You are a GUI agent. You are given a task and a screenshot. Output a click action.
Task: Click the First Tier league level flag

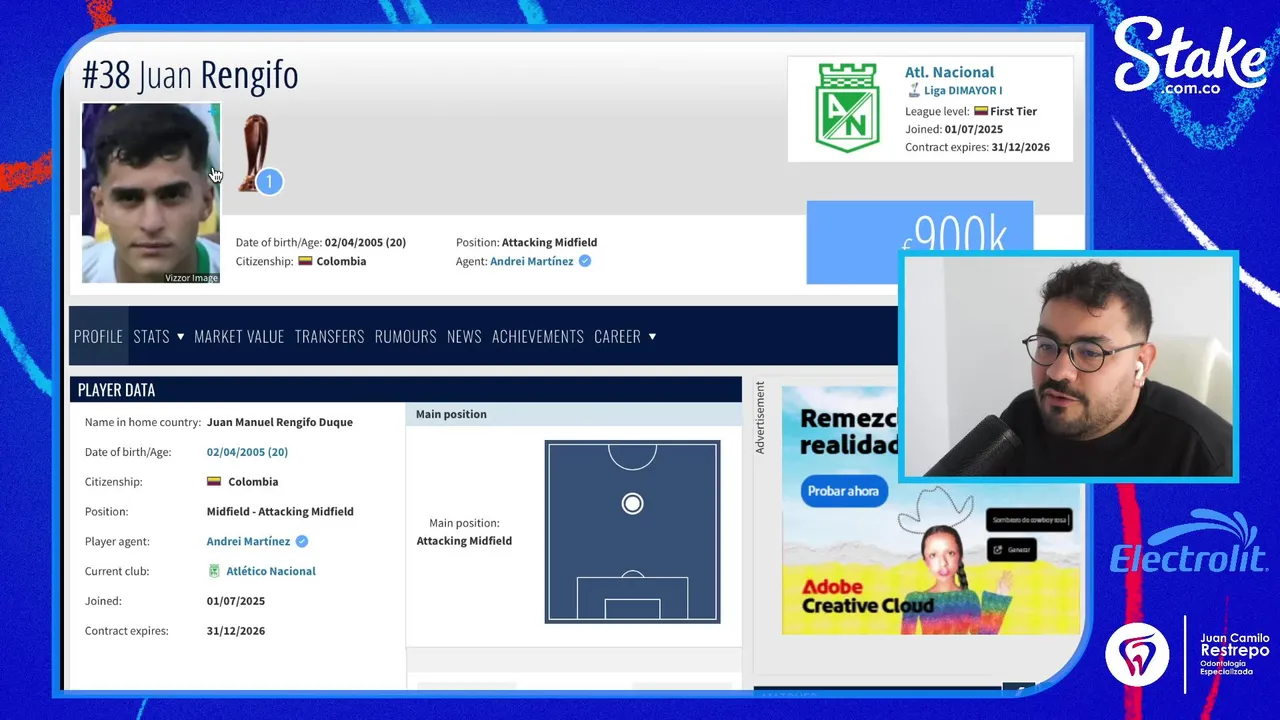click(x=981, y=111)
